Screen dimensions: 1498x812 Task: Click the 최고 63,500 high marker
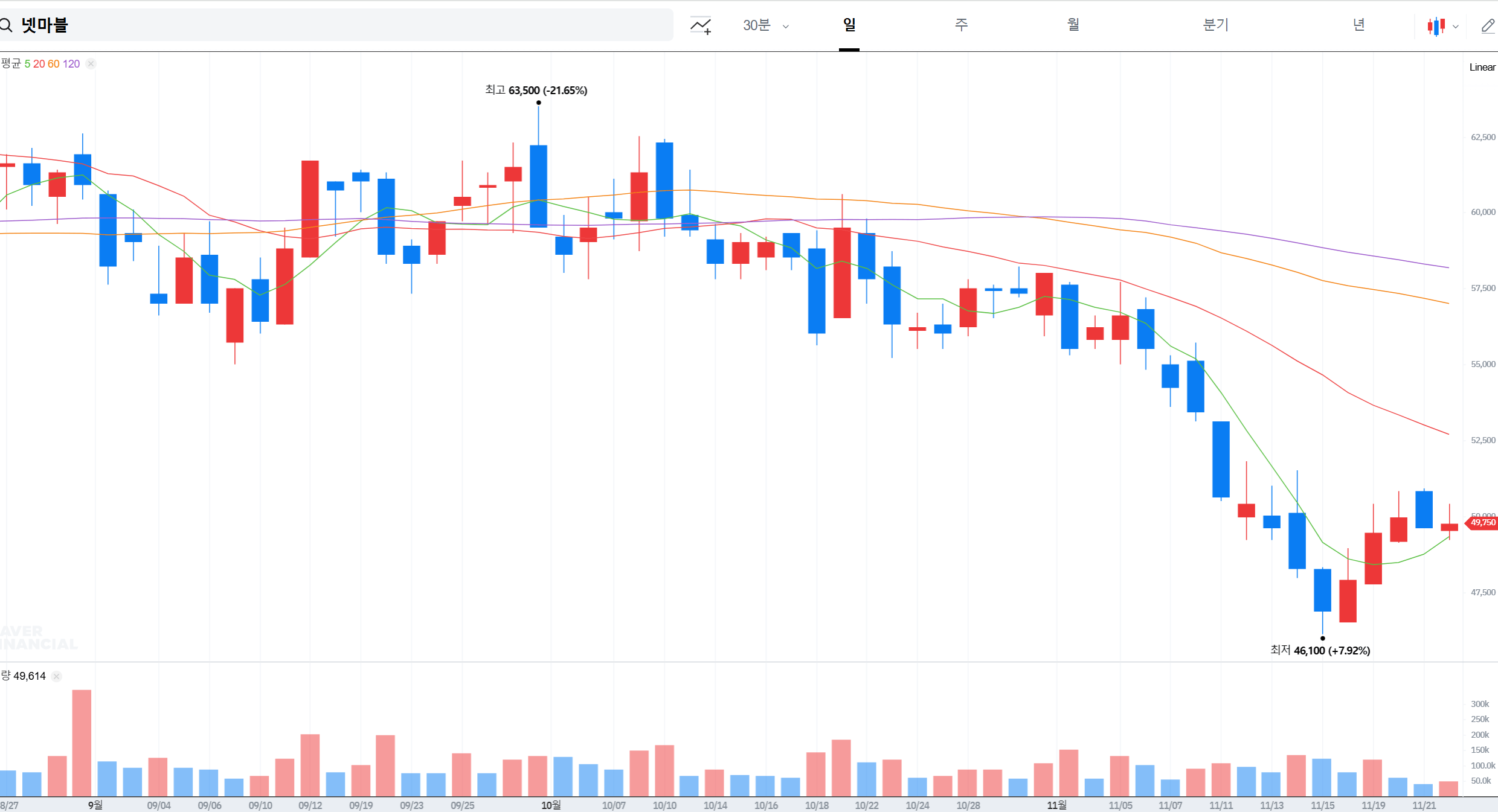click(536, 91)
